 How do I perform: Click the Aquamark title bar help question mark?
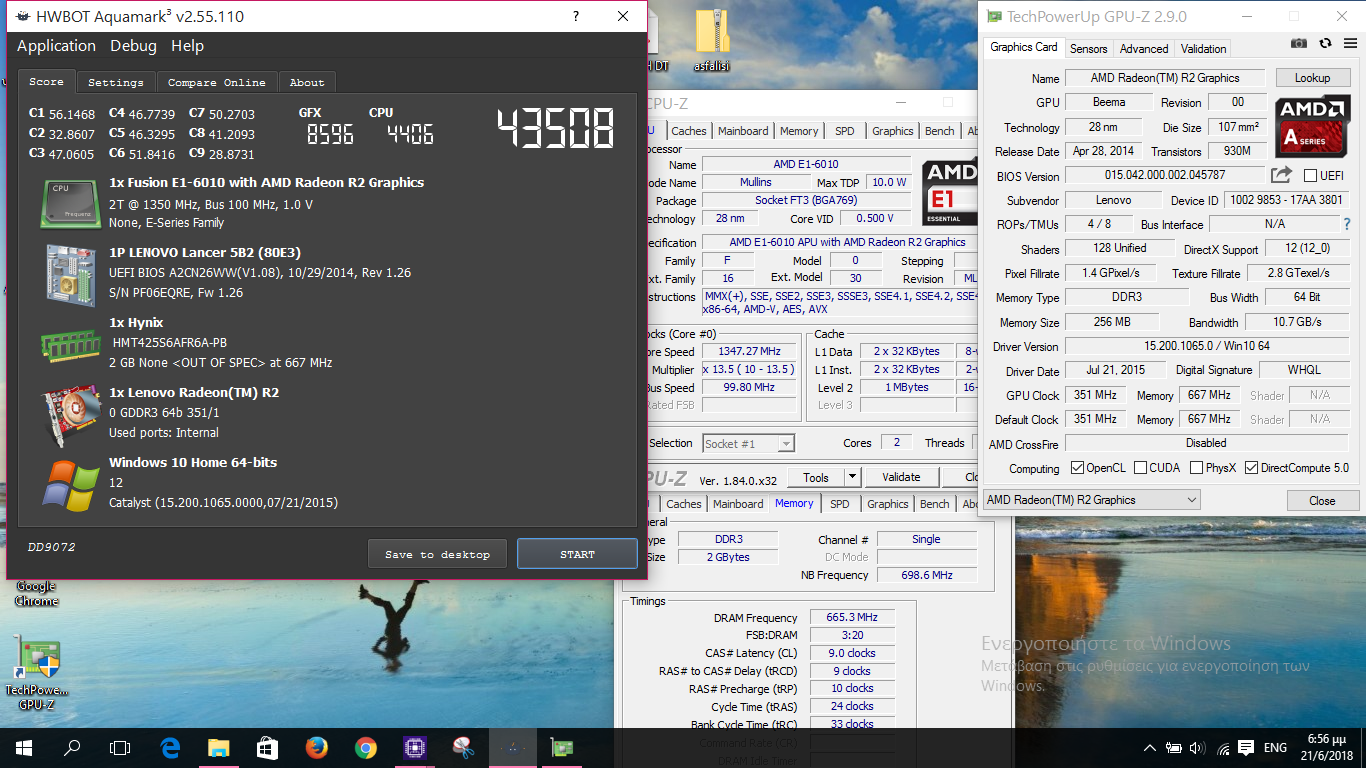576,16
